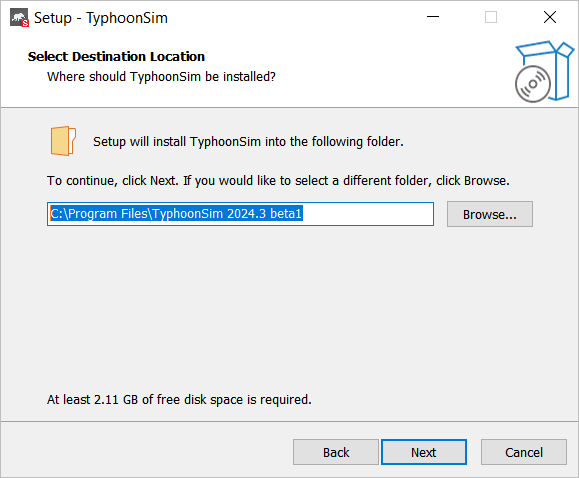Go to the previous step with Back
Screen dimensions: 579x478
point(336,452)
